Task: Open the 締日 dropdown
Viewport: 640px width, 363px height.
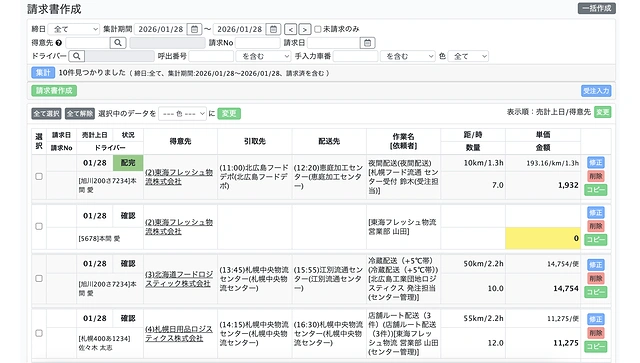Action: pyautogui.click(x=74, y=29)
